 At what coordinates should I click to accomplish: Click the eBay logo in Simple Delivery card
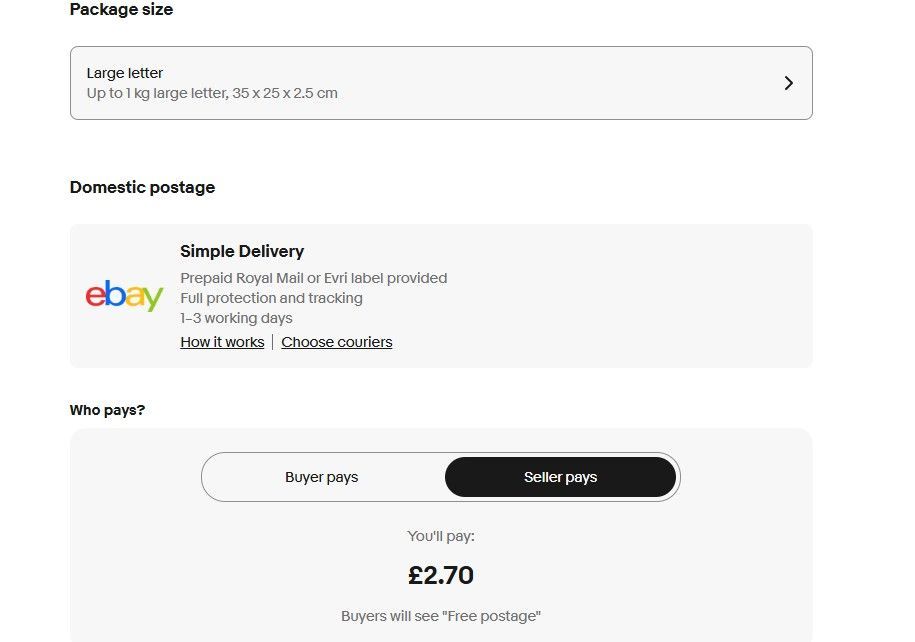pyautogui.click(x=124, y=296)
